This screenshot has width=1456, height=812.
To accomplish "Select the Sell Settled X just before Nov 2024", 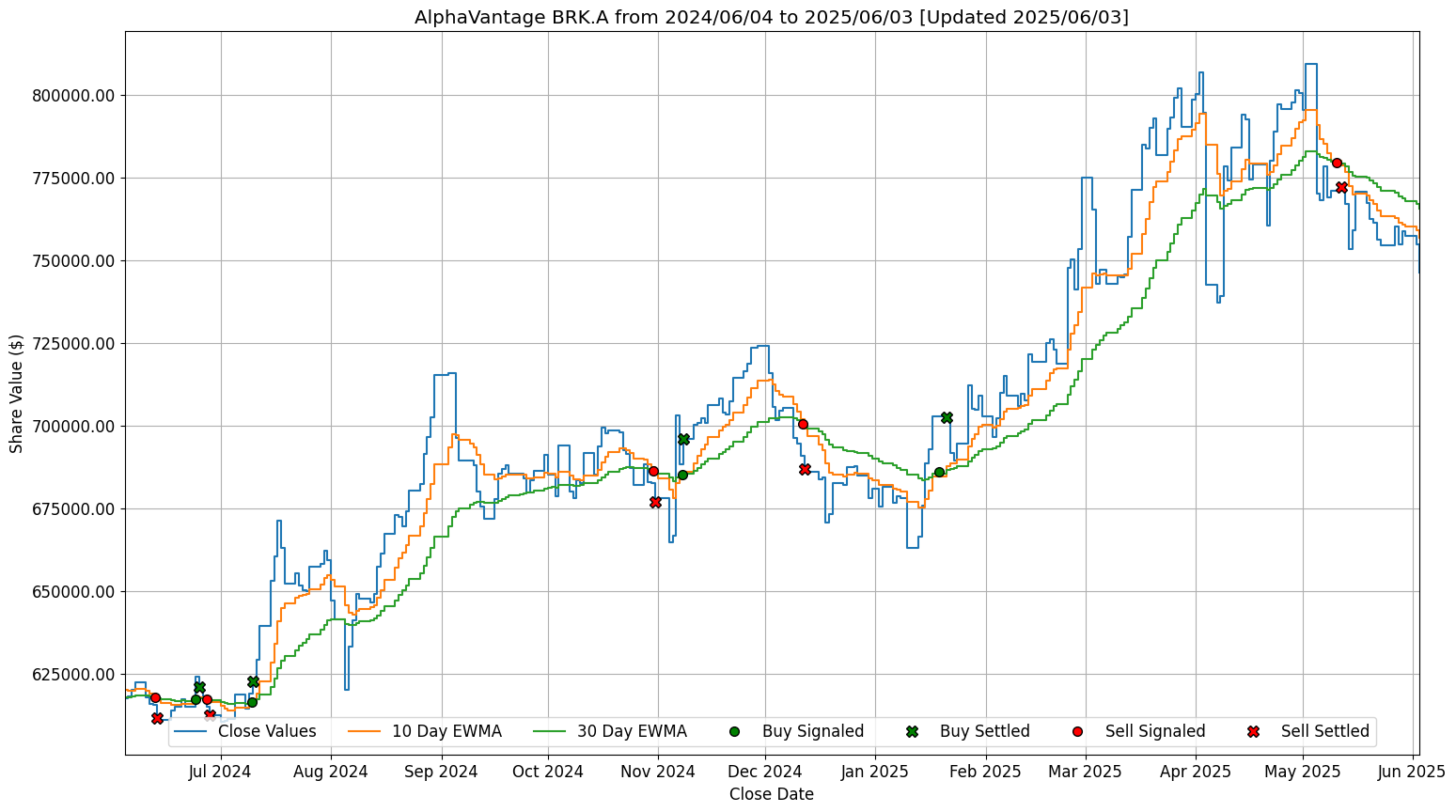I will click(x=655, y=502).
